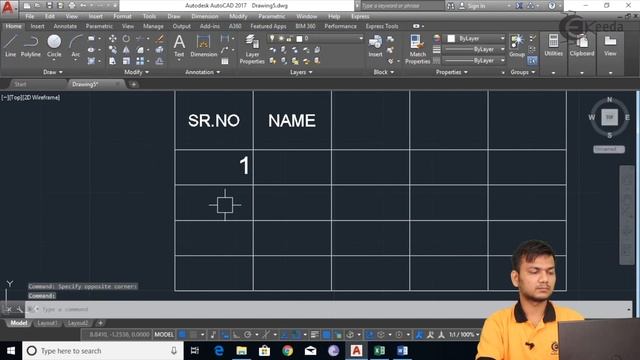Image resolution: width=640 pixels, height=360 pixels.
Task: Select the Arc tool
Action: [76, 45]
